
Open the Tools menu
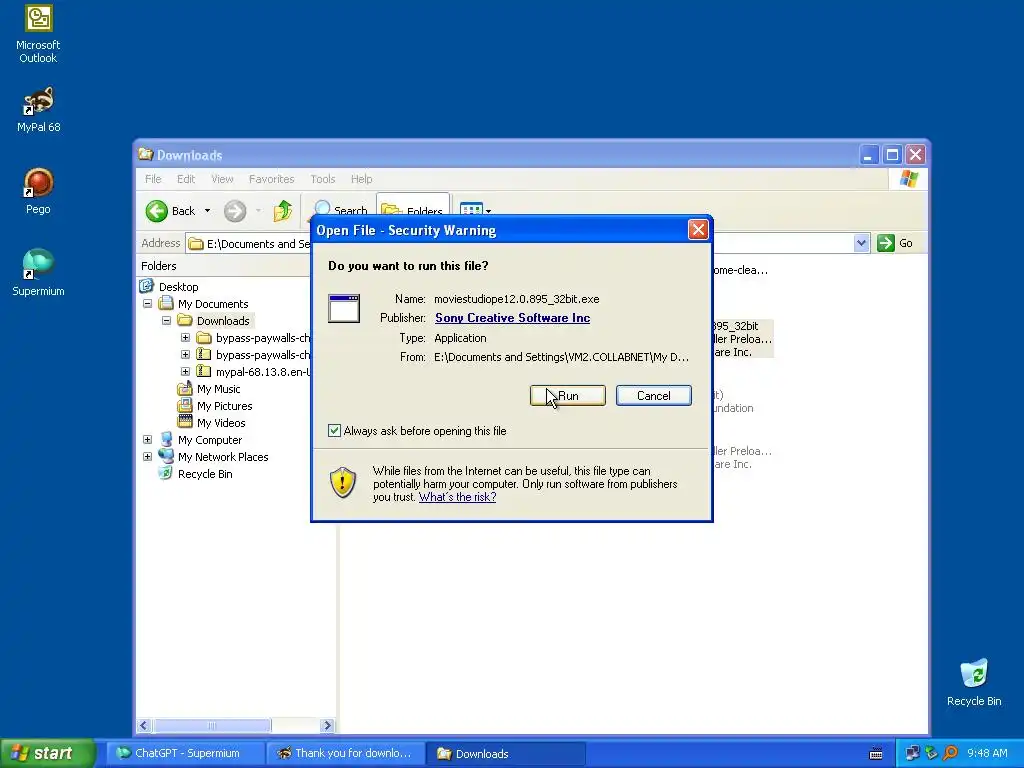(323, 179)
